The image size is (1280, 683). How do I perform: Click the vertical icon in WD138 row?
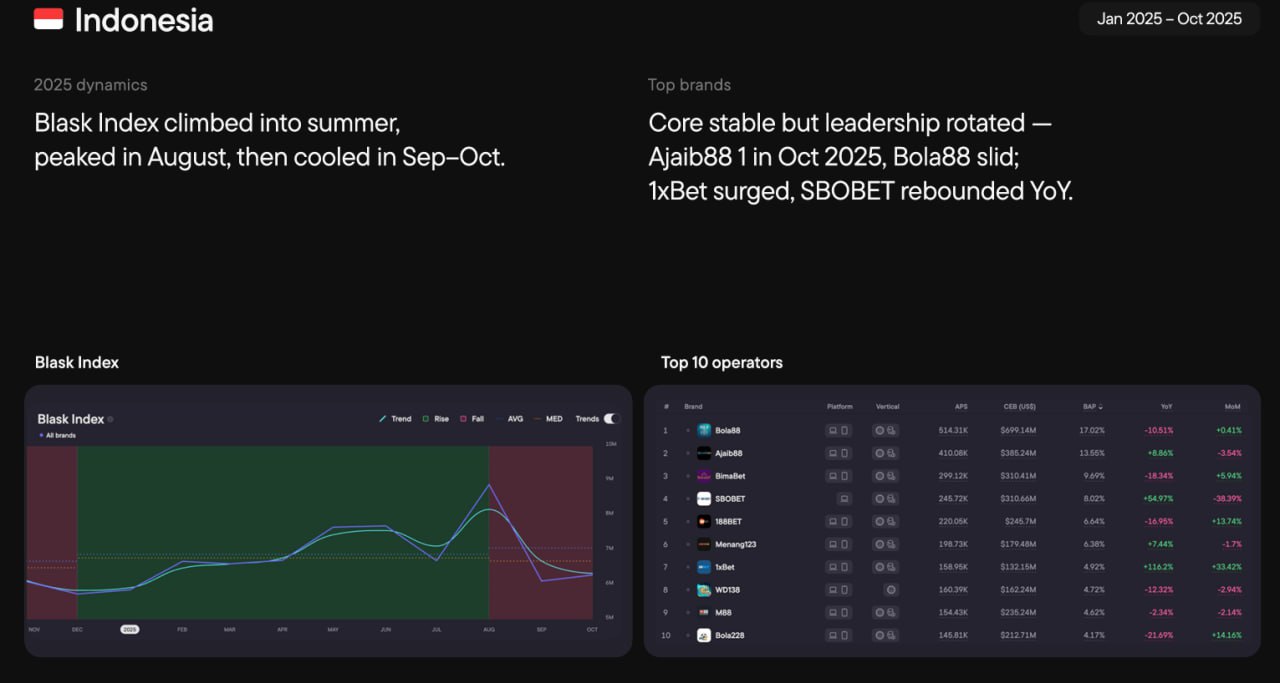tap(890, 590)
